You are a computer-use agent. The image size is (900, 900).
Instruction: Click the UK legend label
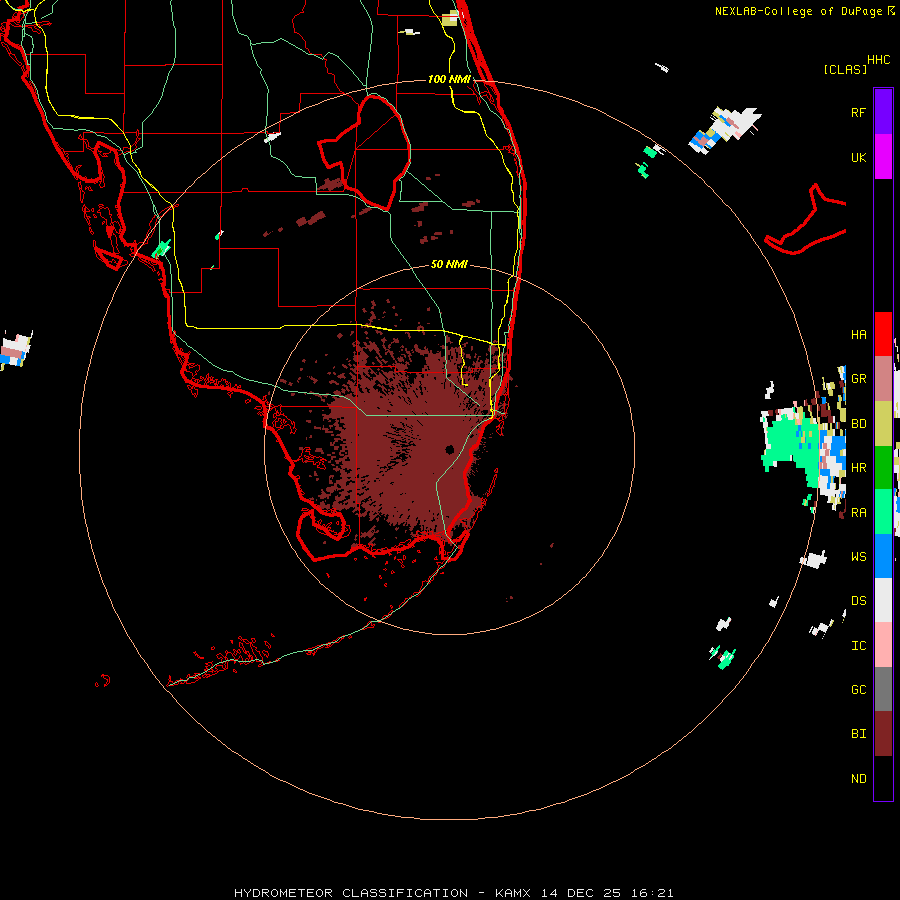coord(859,157)
